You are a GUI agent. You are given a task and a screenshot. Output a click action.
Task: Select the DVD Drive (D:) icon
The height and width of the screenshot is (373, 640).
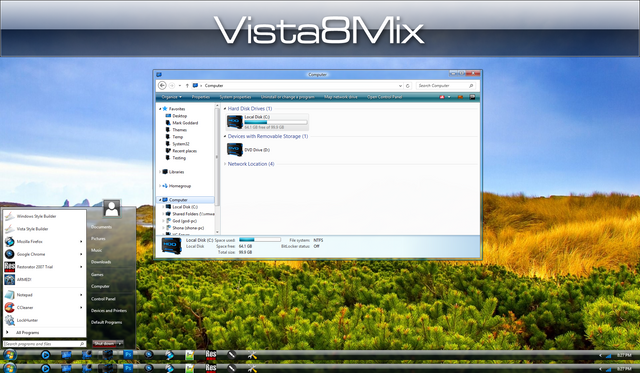click(x=235, y=150)
